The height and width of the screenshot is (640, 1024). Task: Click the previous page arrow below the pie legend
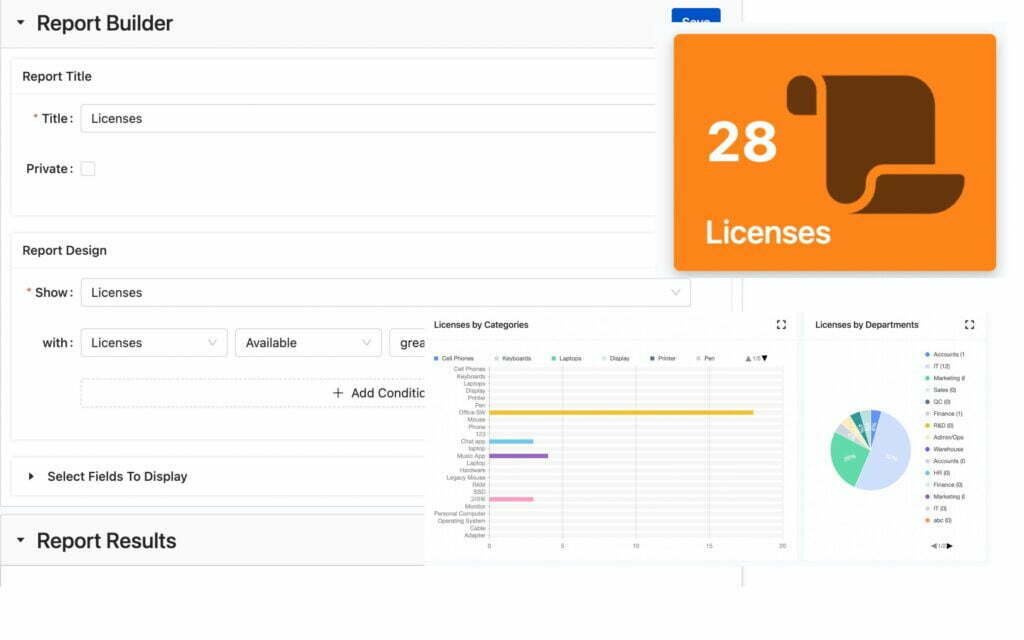(932, 545)
